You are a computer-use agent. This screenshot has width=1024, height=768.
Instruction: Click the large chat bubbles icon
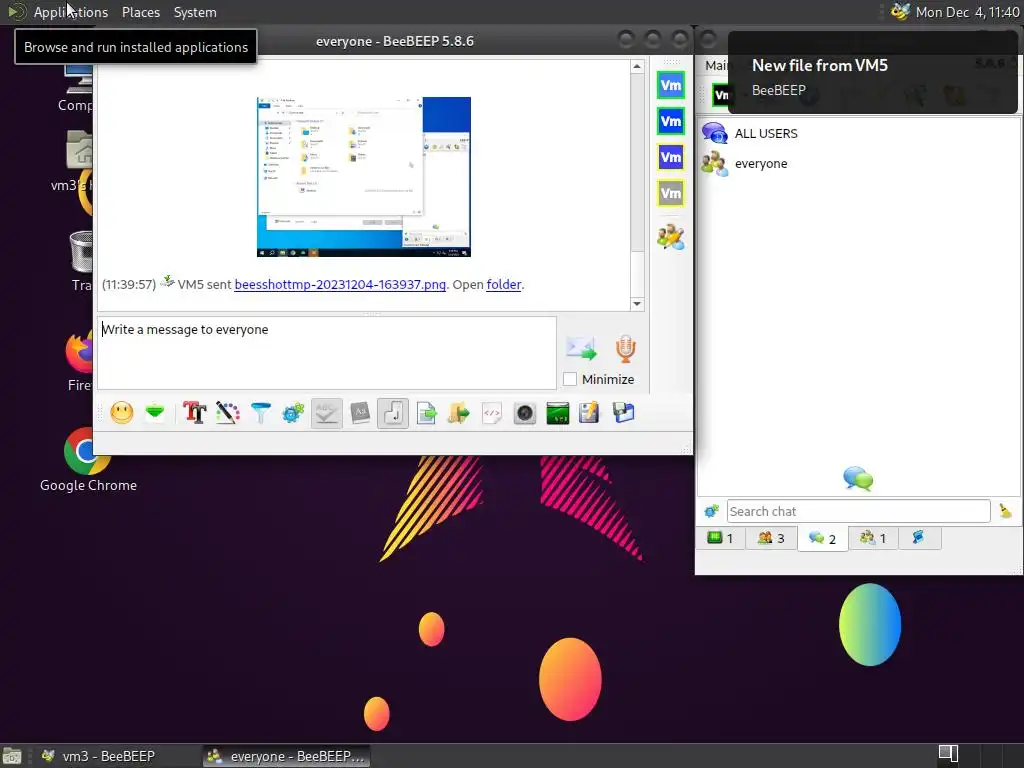tap(858, 479)
